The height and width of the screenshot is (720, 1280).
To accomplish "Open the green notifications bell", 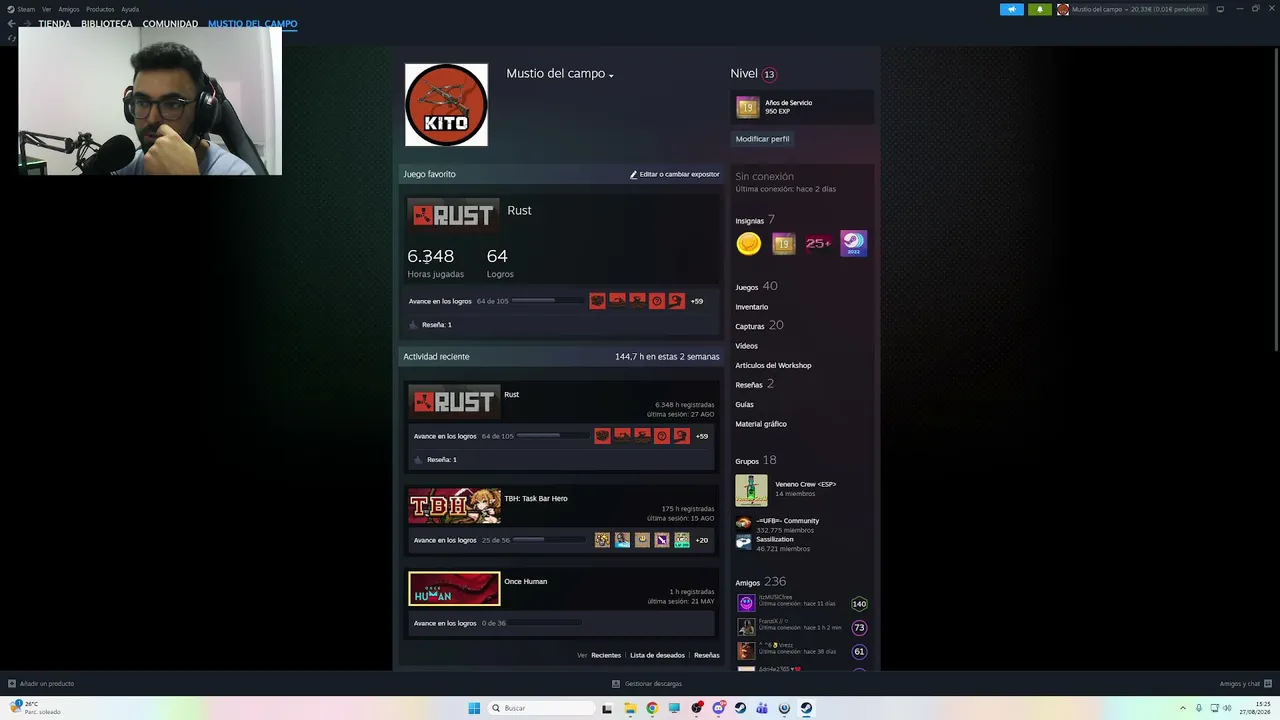I will (x=1039, y=9).
